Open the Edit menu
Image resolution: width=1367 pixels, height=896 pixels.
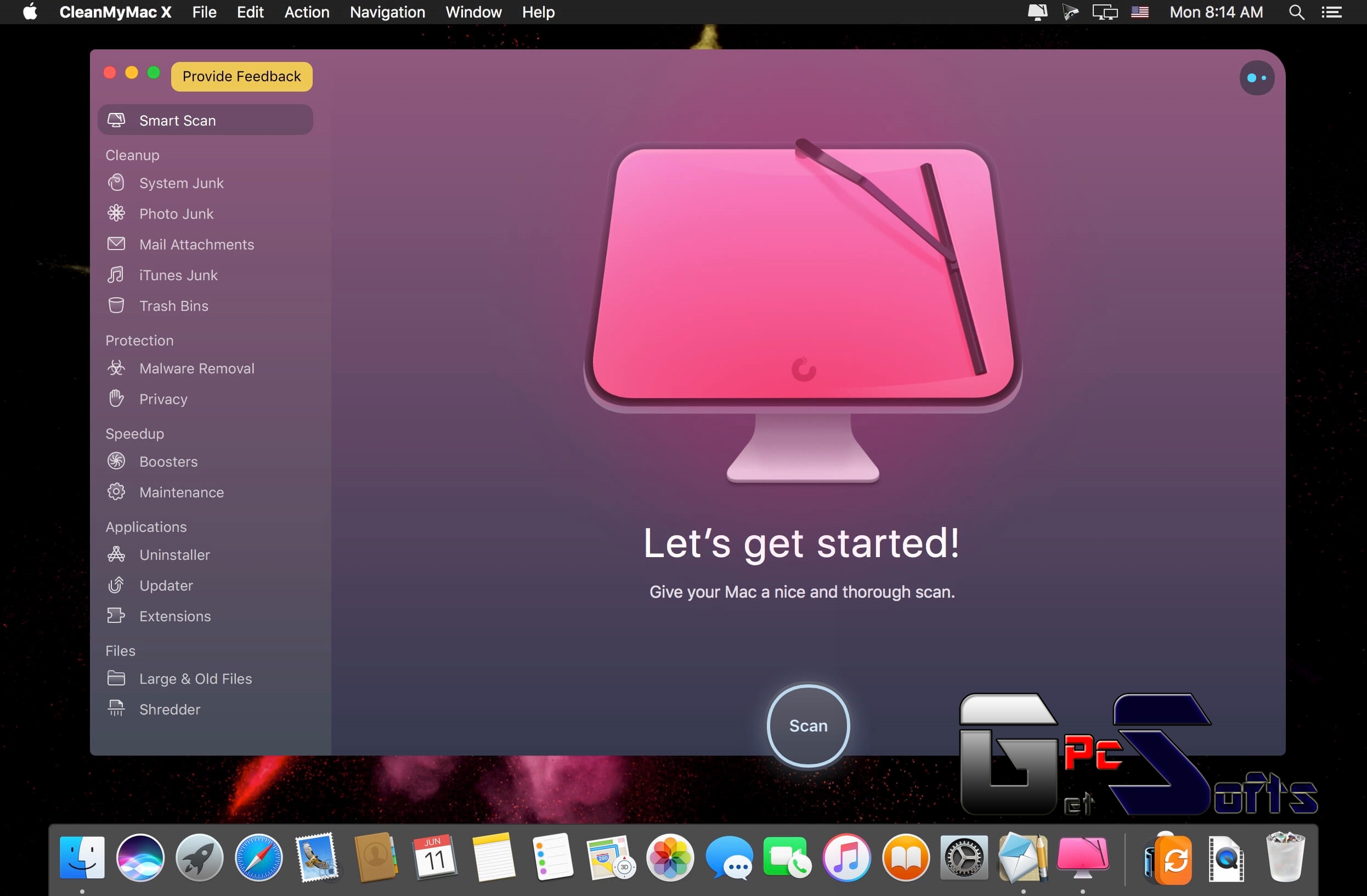click(250, 12)
